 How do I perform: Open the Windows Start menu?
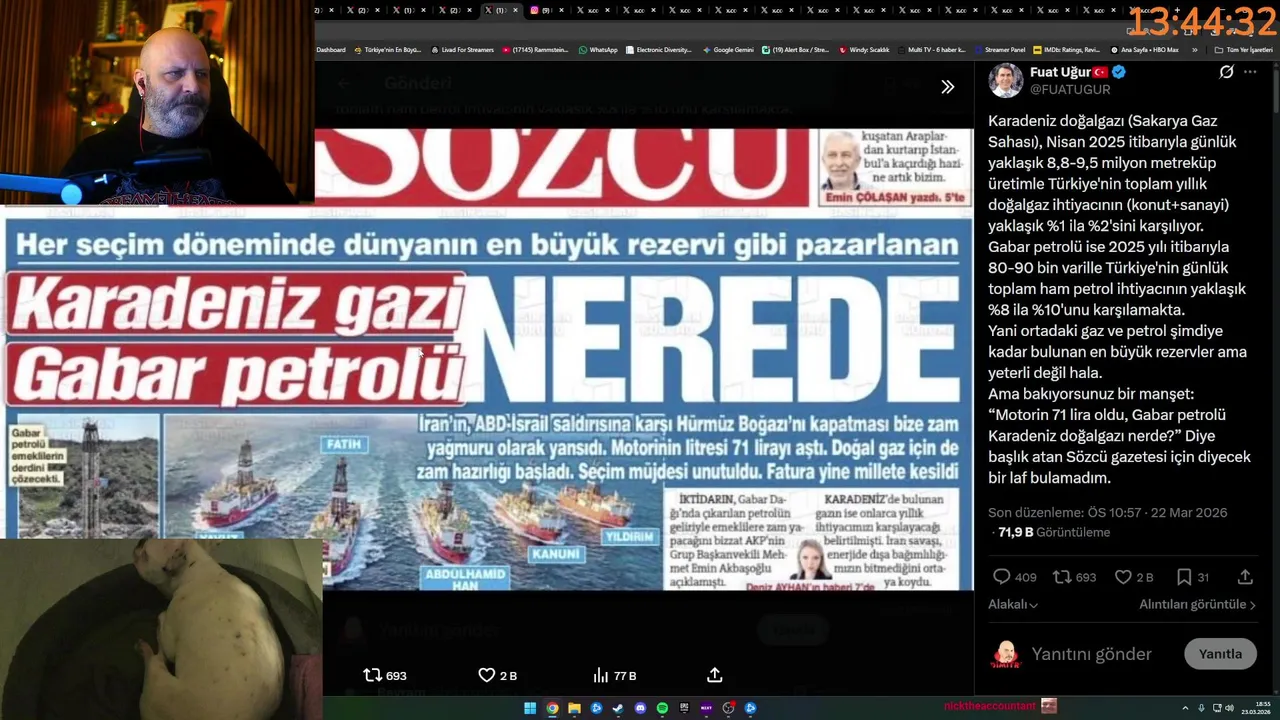point(530,708)
